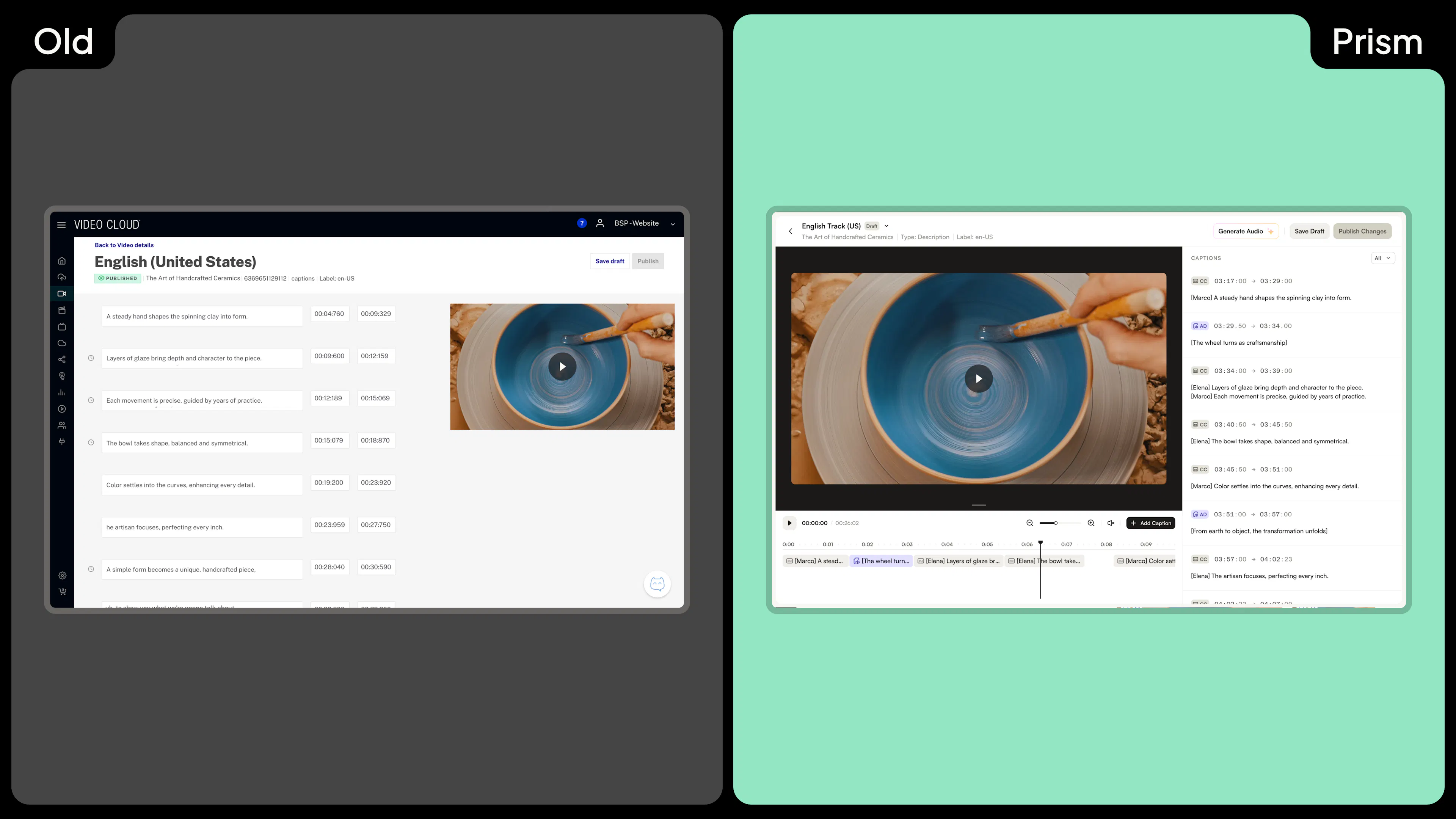The image size is (1456, 819).
Task: Click the user profile icon beside BSP-Website
Action: (x=600, y=223)
